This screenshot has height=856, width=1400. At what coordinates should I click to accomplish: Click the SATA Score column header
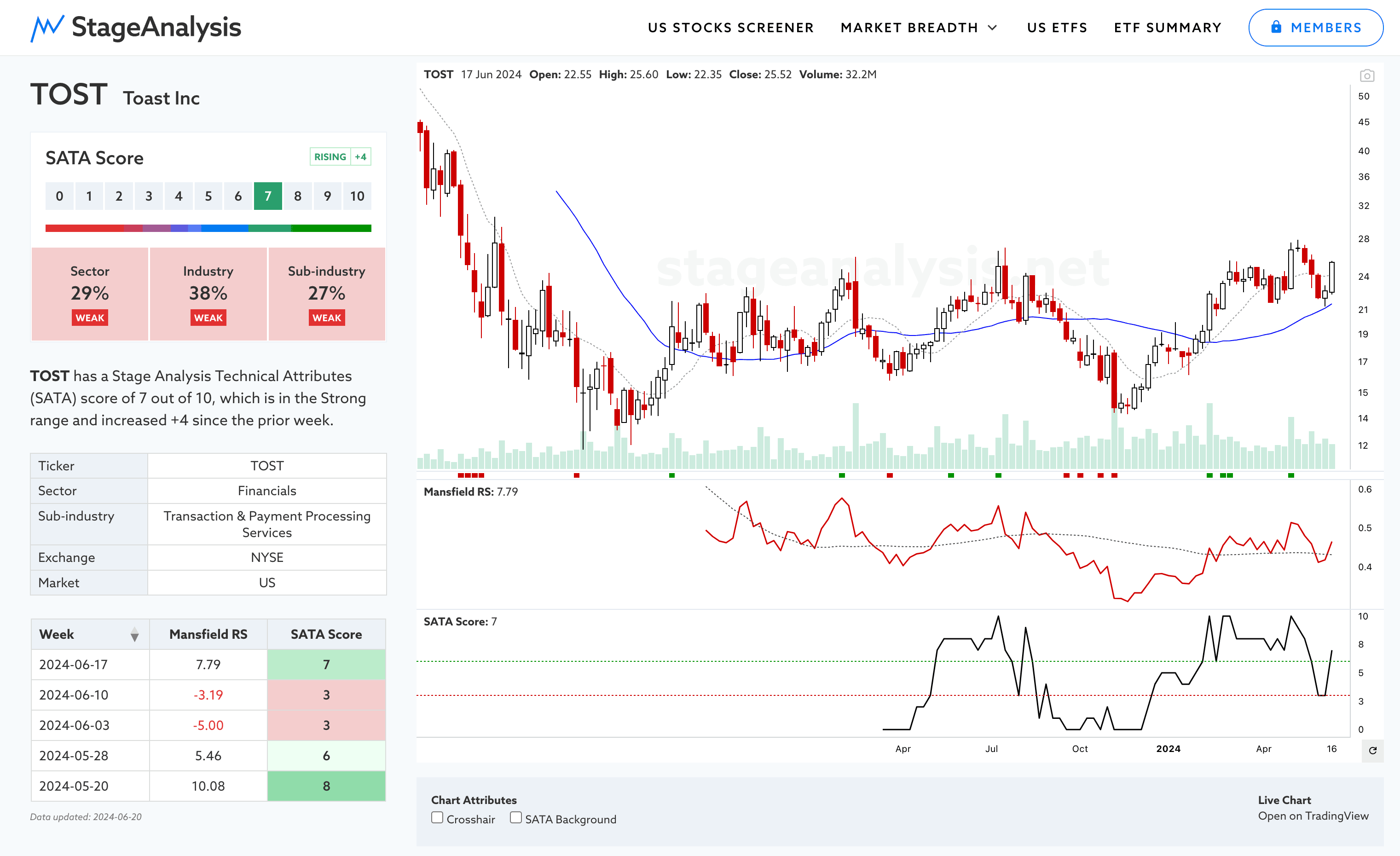tap(326, 635)
